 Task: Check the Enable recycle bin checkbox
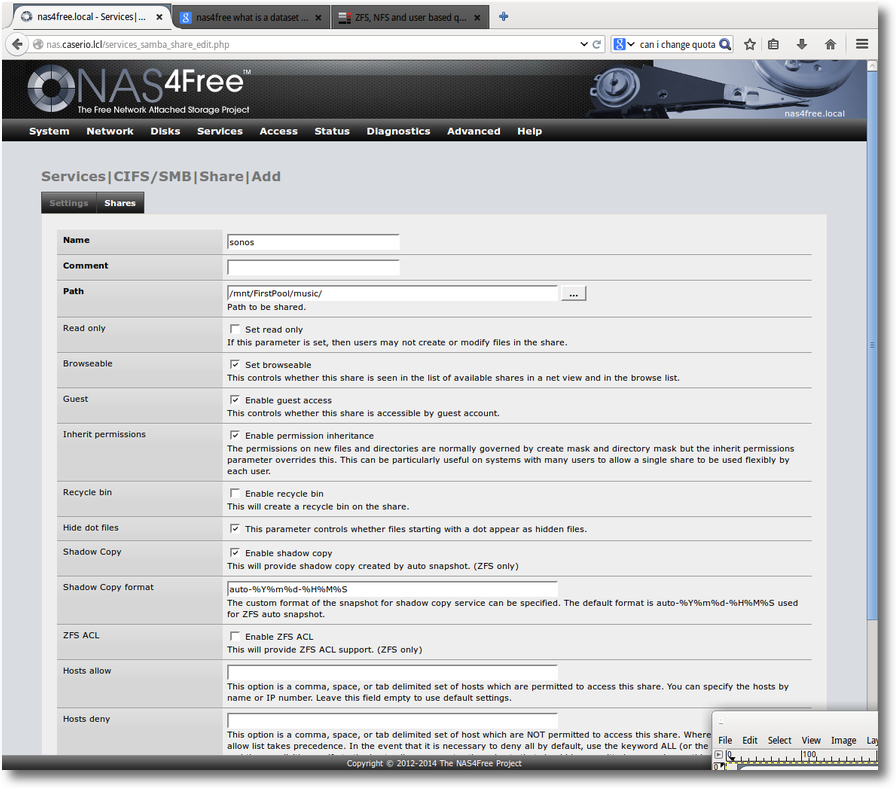[x=234, y=493]
